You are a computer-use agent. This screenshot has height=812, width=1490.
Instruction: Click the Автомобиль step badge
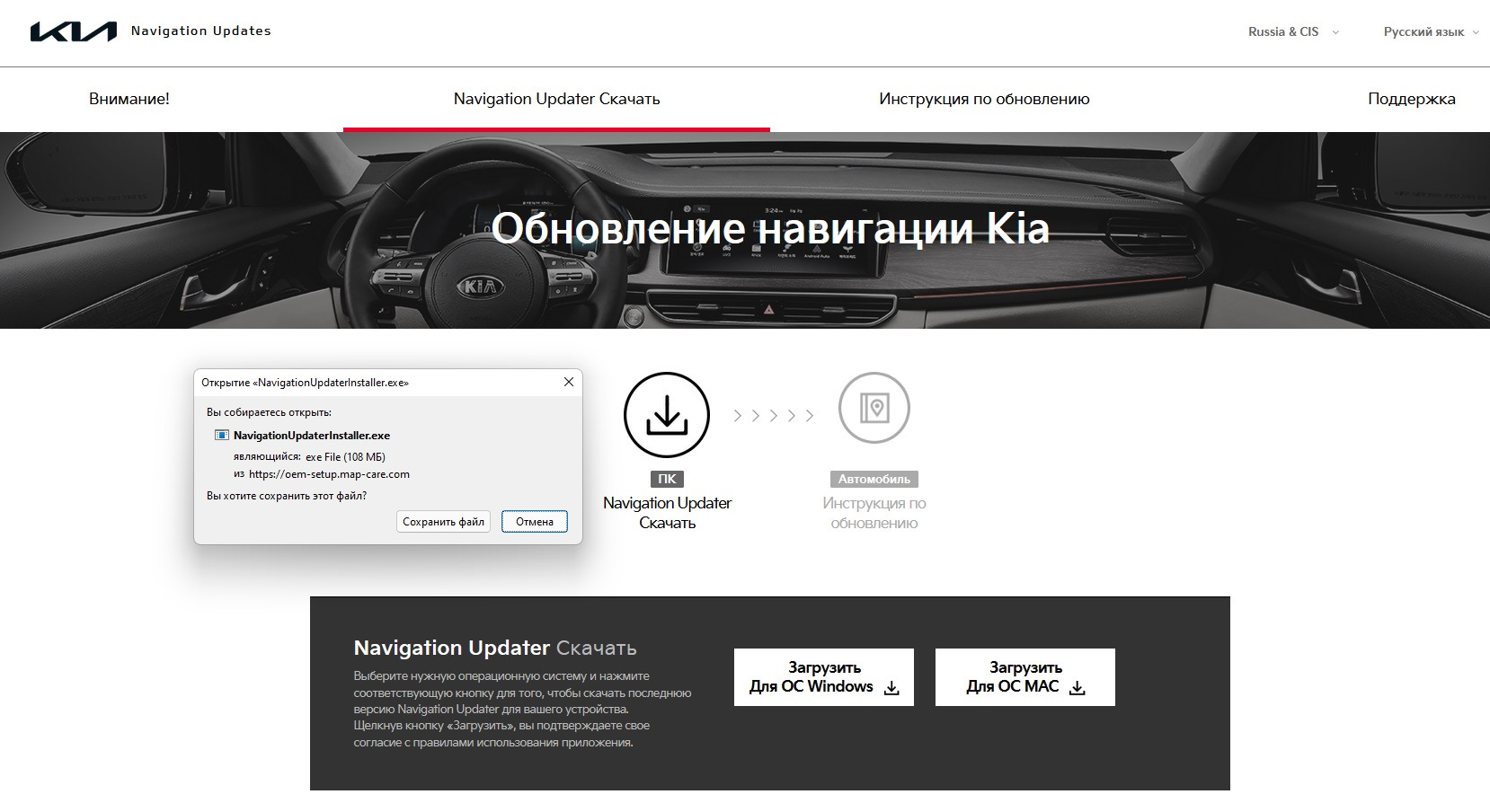(874, 479)
